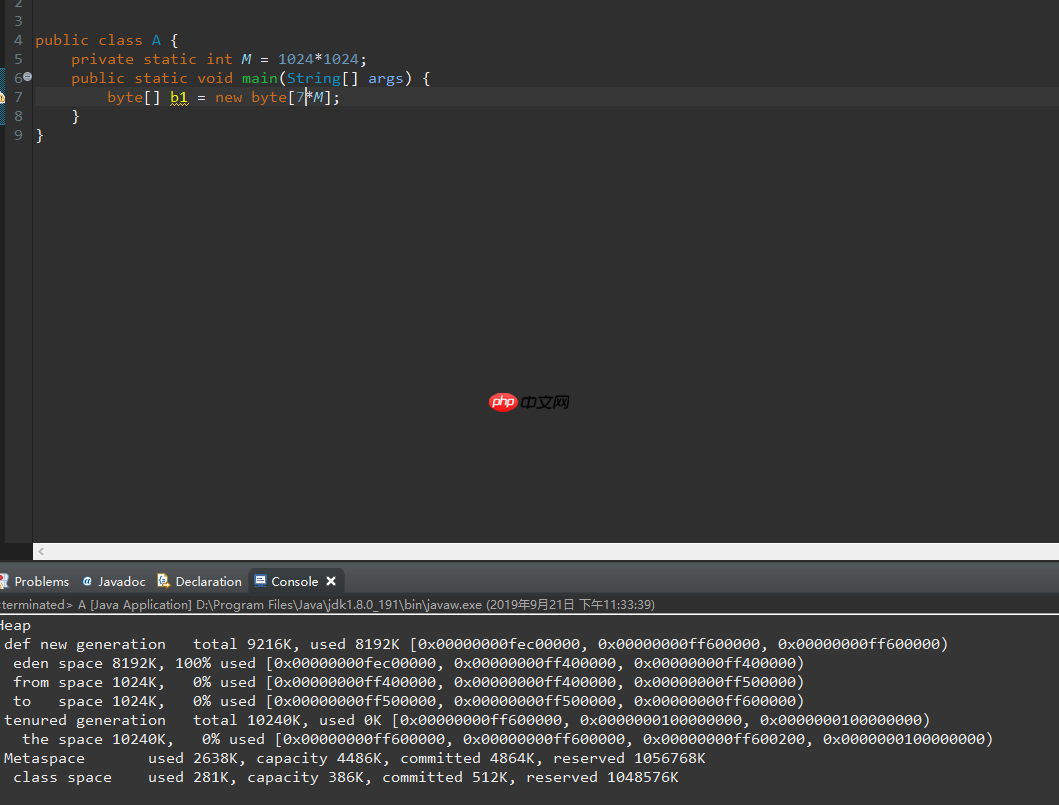Click the 'eden space 8192K' console line
1059x805 pixels.
pyautogui.click(x=409, y=663)
